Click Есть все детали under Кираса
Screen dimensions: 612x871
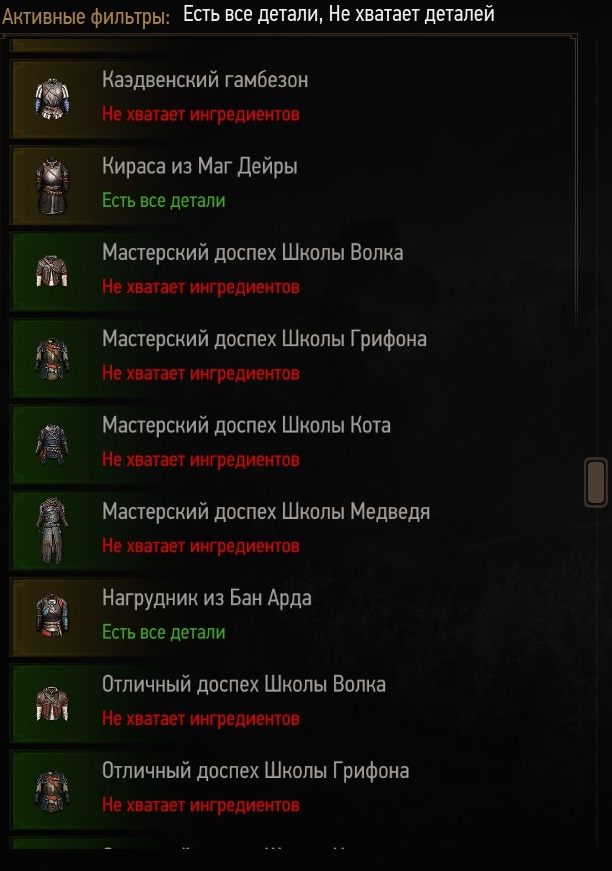163,201
